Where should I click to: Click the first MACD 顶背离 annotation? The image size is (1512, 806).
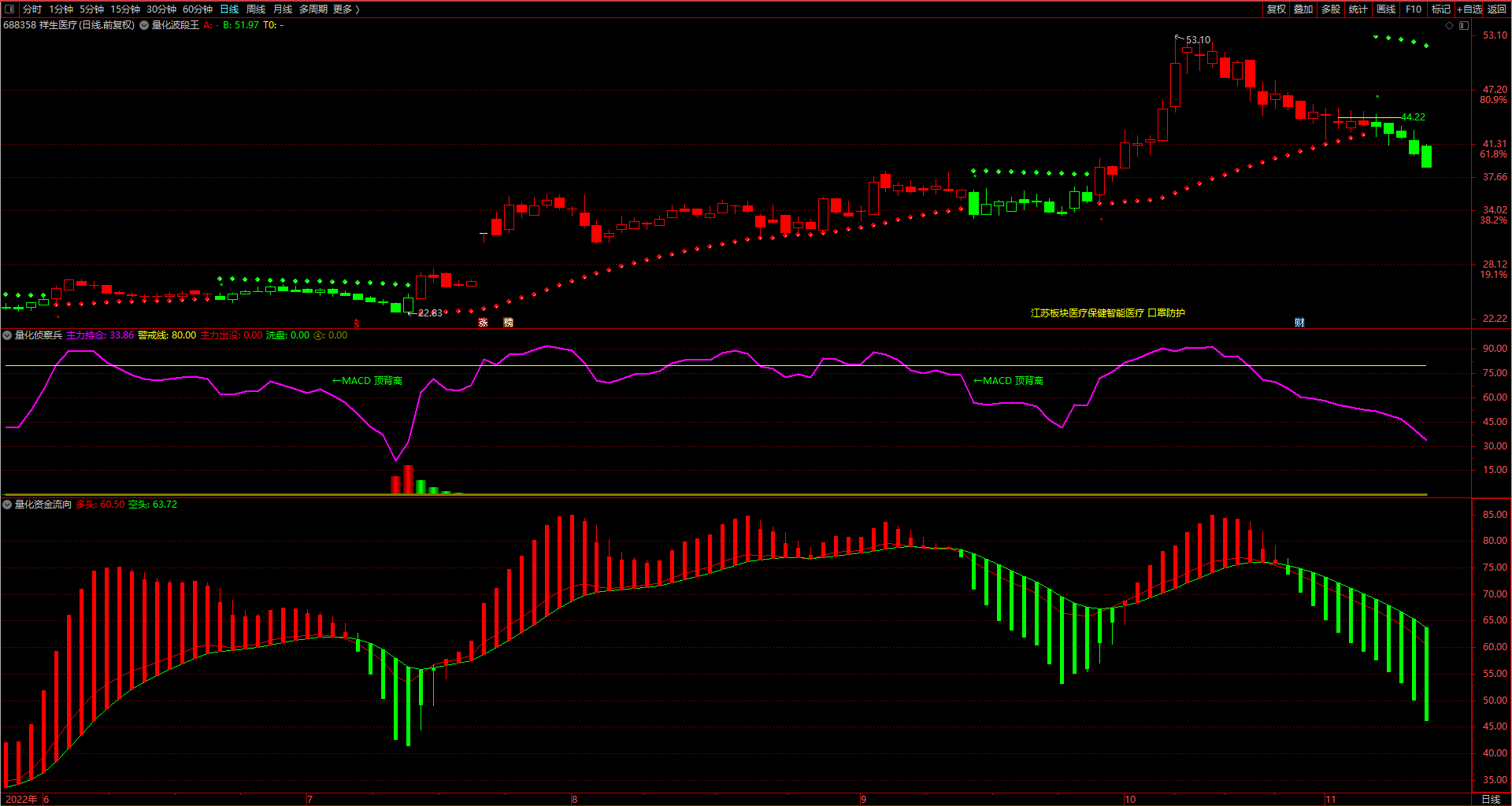coord(367,381)
